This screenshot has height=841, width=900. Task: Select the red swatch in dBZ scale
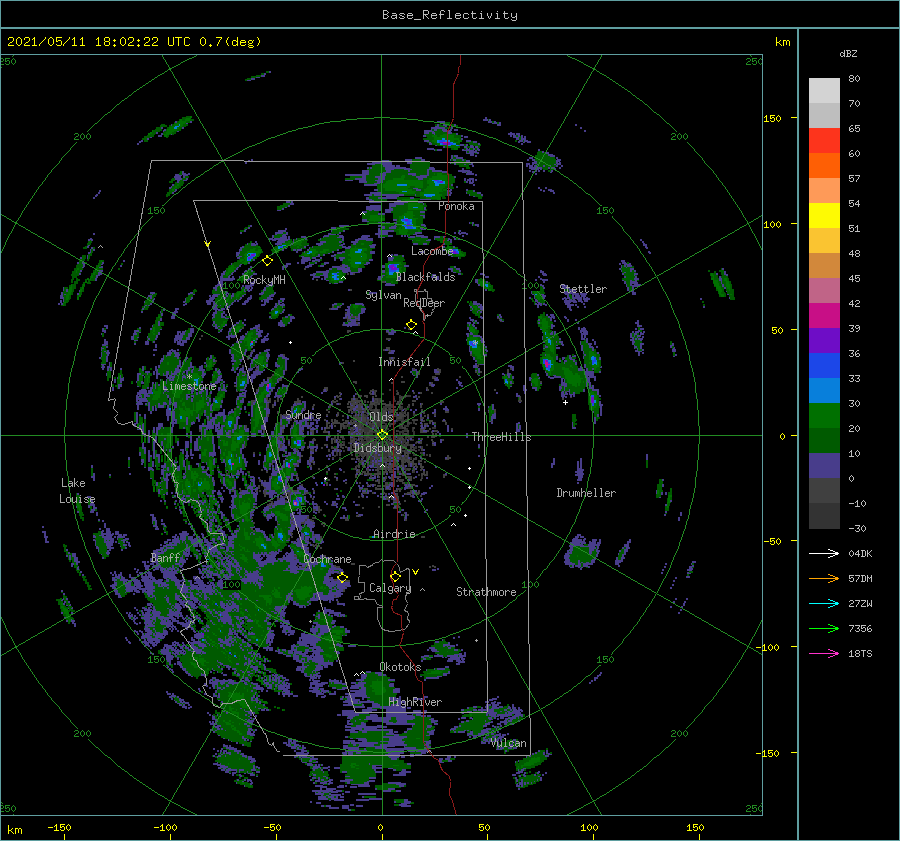click(x=824, y=141)
